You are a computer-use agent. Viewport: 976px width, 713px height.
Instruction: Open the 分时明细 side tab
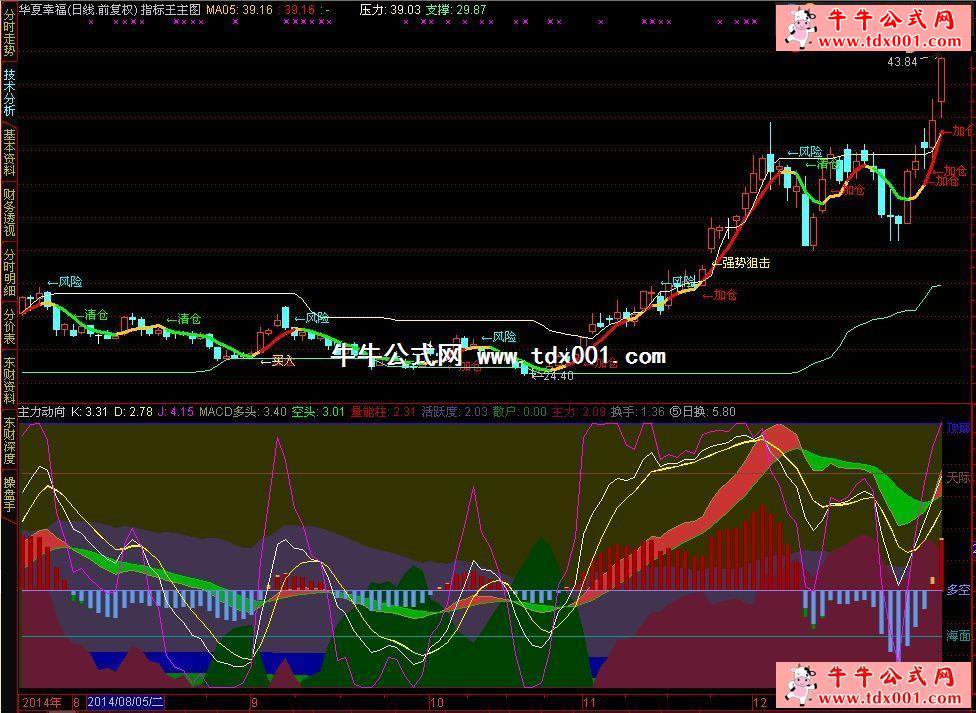[9, 274]
